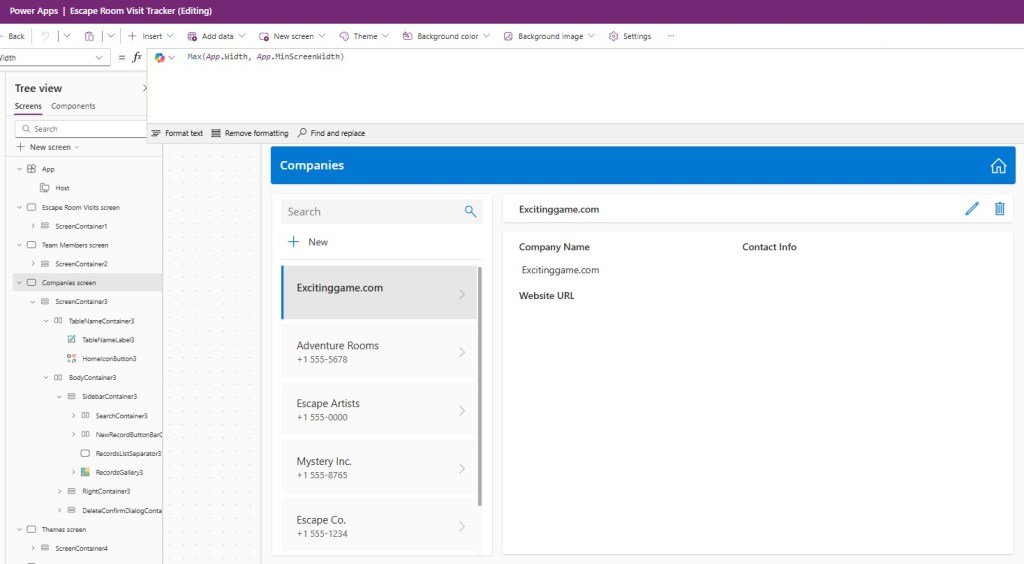The width and height of the screenshot is (1024, 564).
Task: Click the Copilot icon in formula bar
Action: (160, 57)
